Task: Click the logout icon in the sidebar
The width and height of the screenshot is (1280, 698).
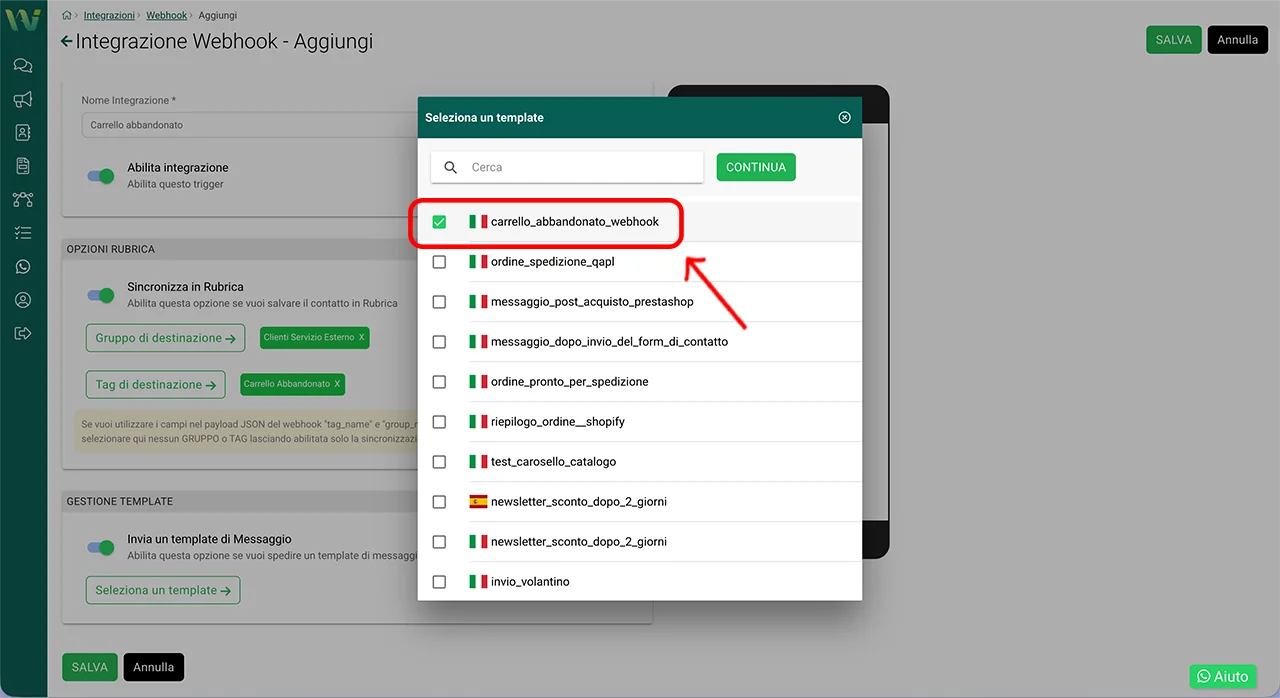Action: tap(23, 333)
